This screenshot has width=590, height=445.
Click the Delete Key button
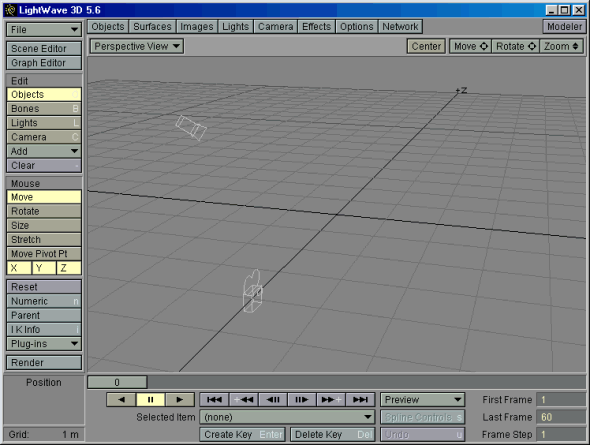[x=333, y=434]
